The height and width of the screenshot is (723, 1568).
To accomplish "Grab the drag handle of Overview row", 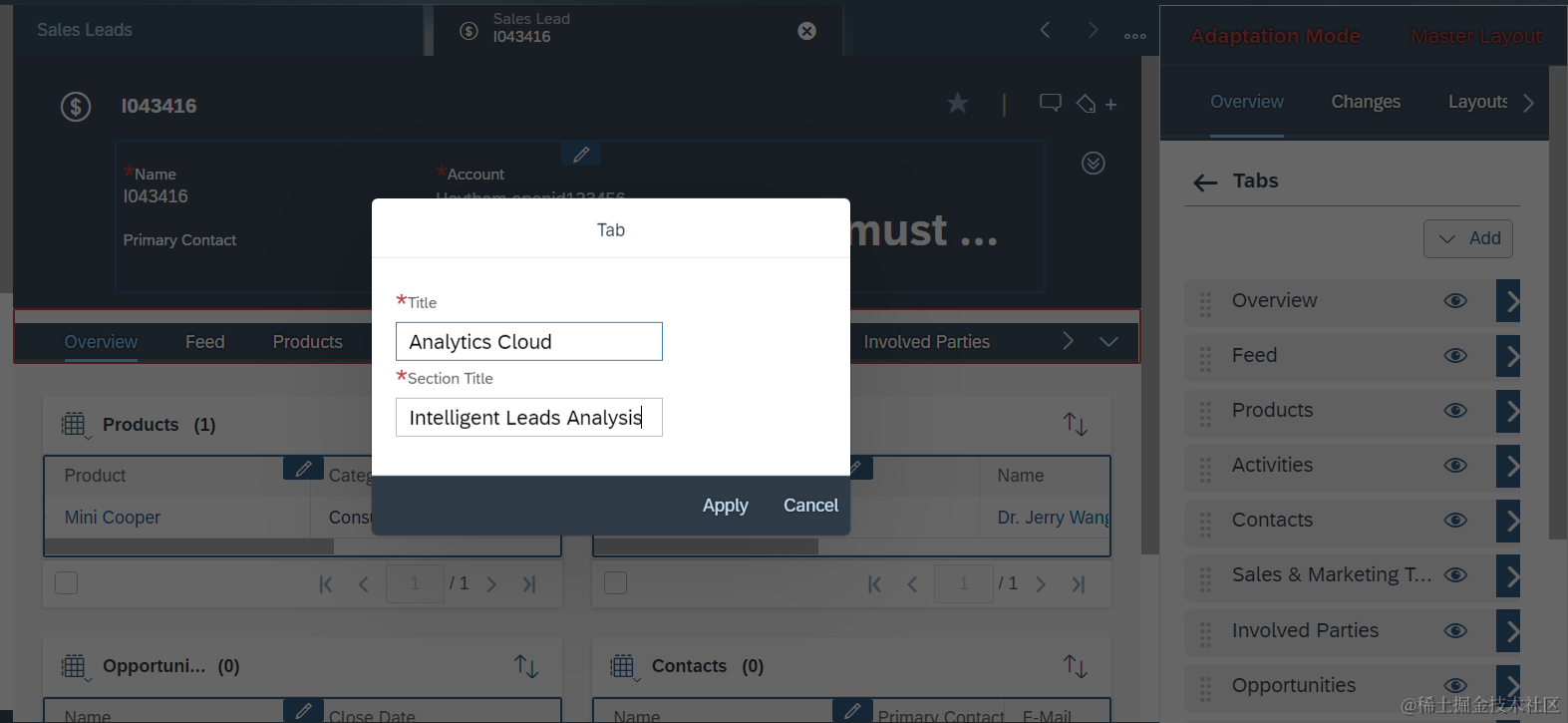I will (x=1205, y=304).
